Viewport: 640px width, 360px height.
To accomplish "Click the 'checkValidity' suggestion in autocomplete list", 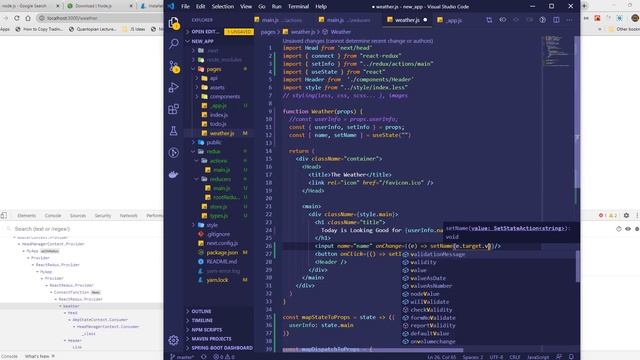I will pos(431,310).
